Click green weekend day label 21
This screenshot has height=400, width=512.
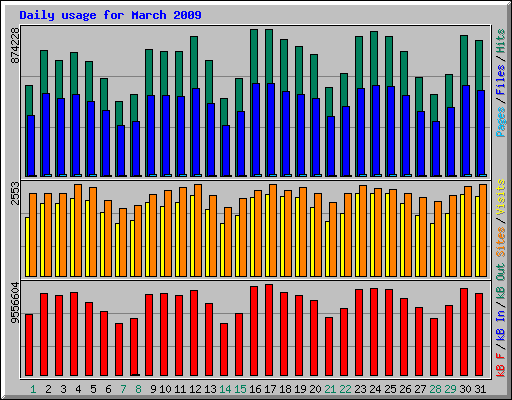coord(330,389)
